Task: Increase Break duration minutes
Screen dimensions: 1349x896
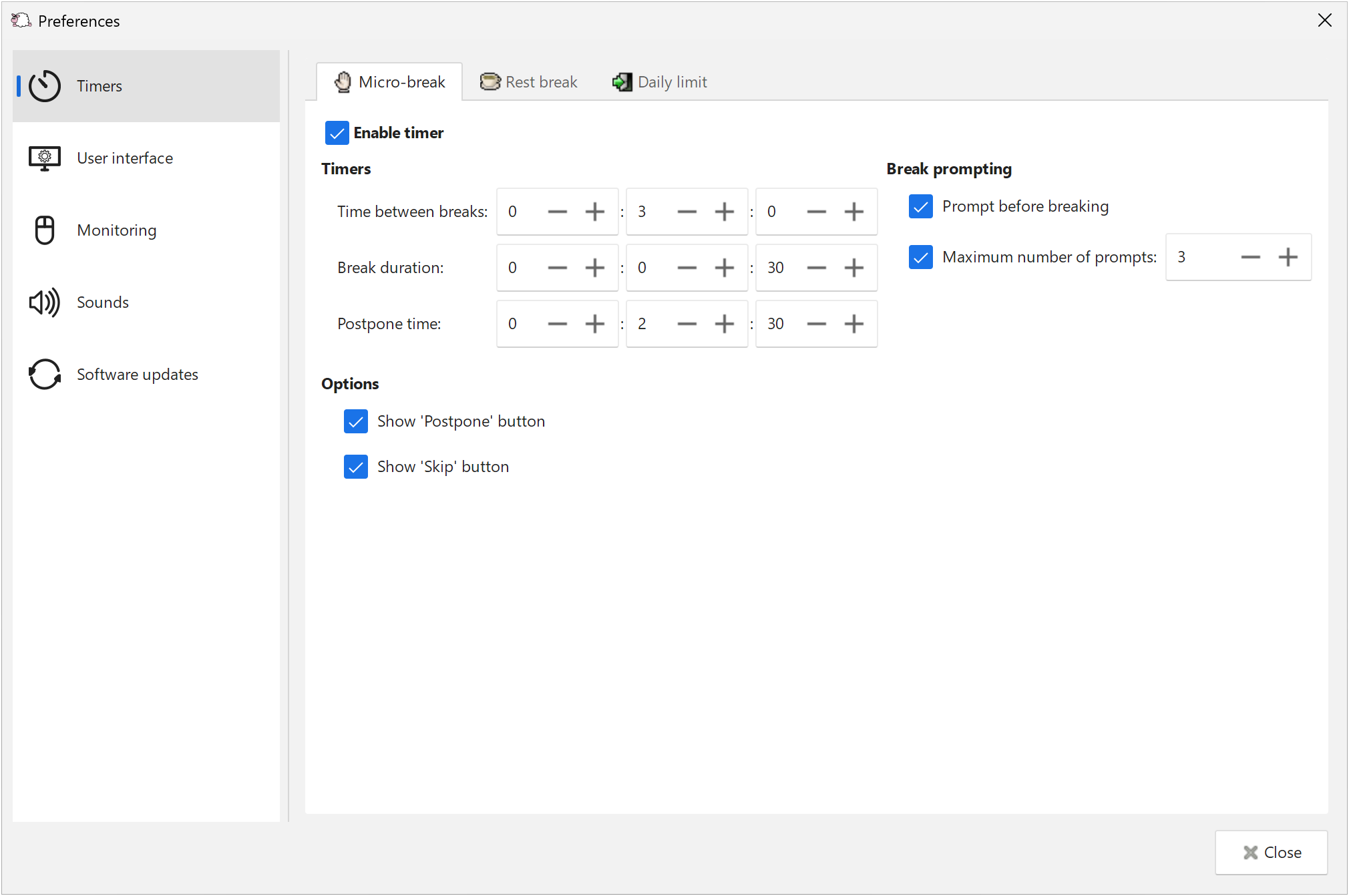Action: (x=725, y=268)
